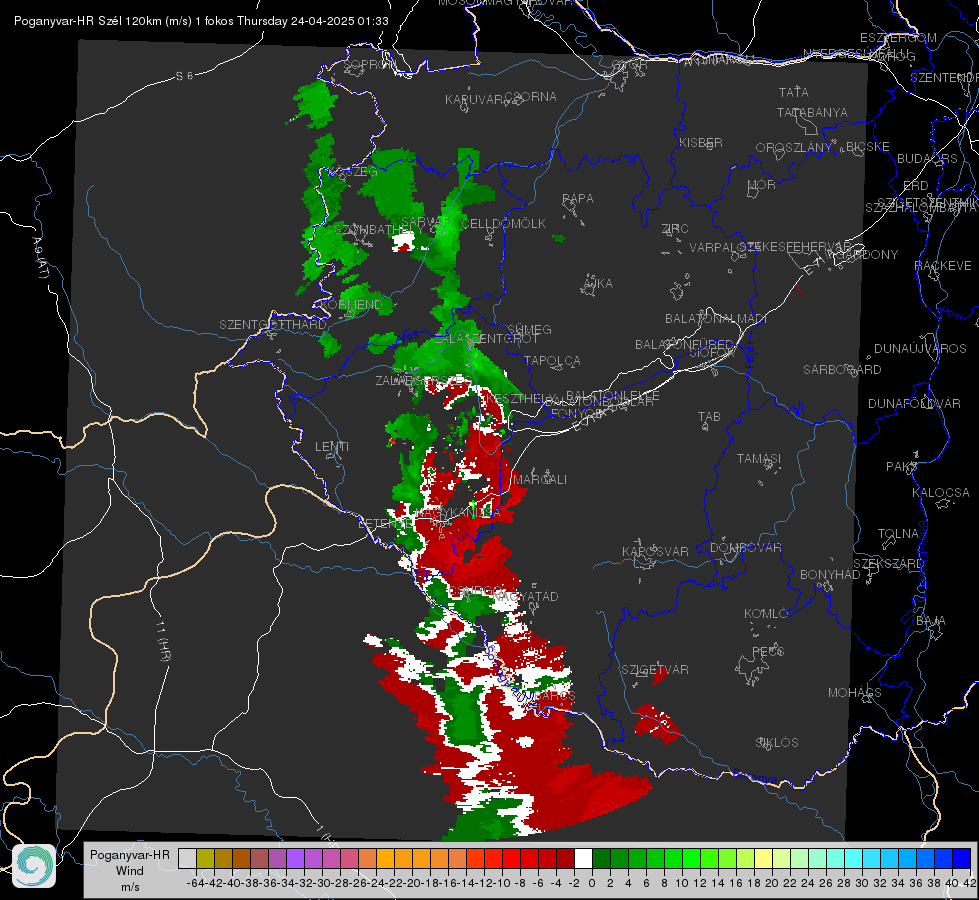Click the BALATONALMADI label
Screen dimensions: 979x900
(716, 319)
